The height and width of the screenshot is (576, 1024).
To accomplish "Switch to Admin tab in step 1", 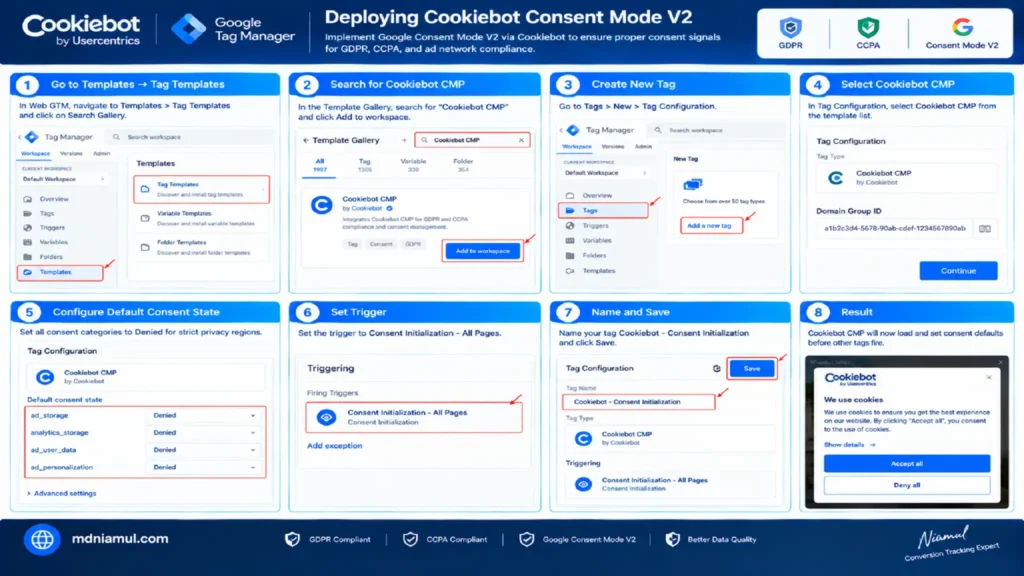I will coord(101,154).
